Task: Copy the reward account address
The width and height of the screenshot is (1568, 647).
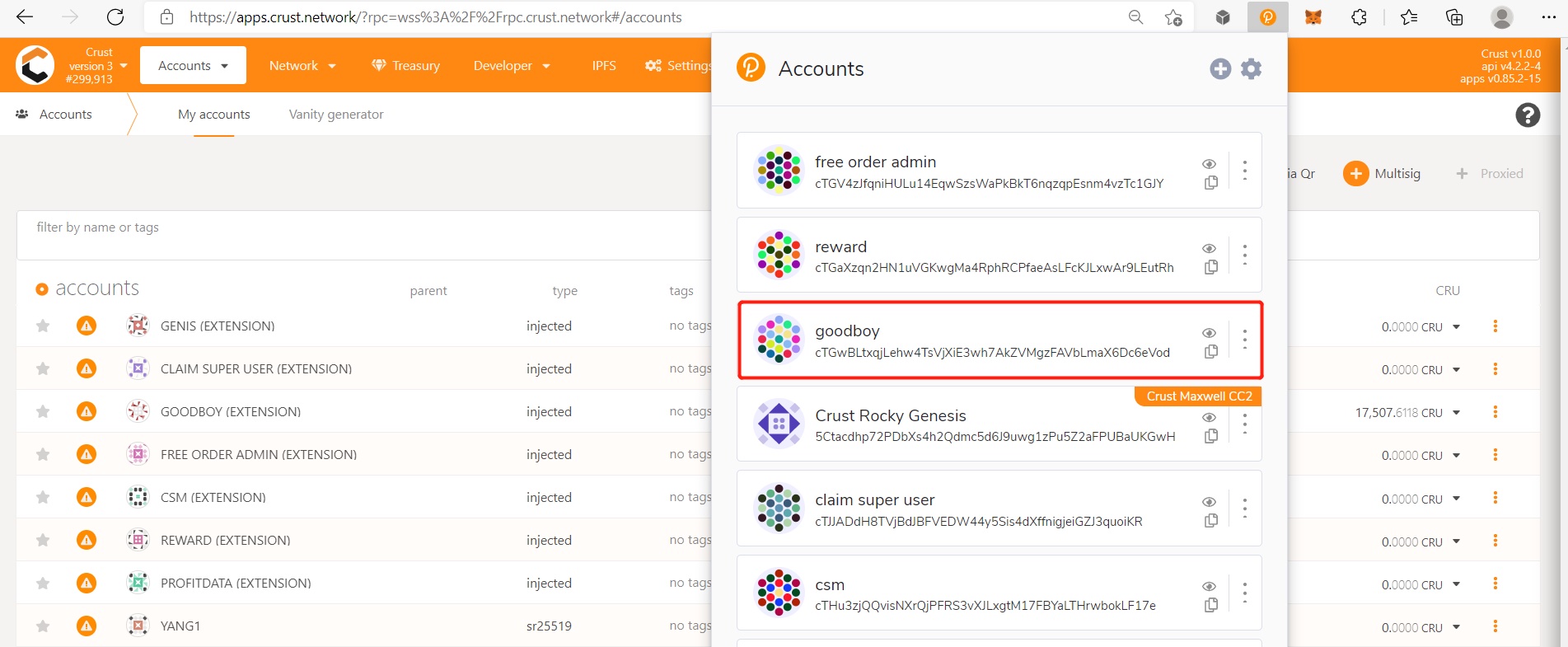Action: tap(1210, 267)
